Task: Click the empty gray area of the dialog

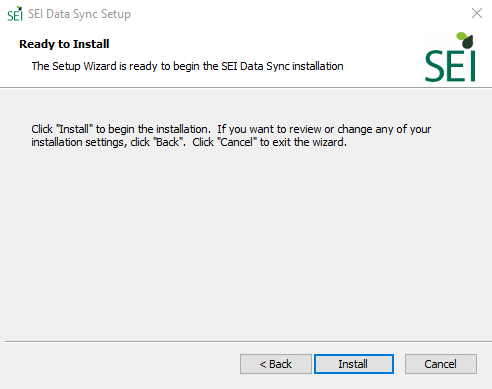Action: click(246, 243)
